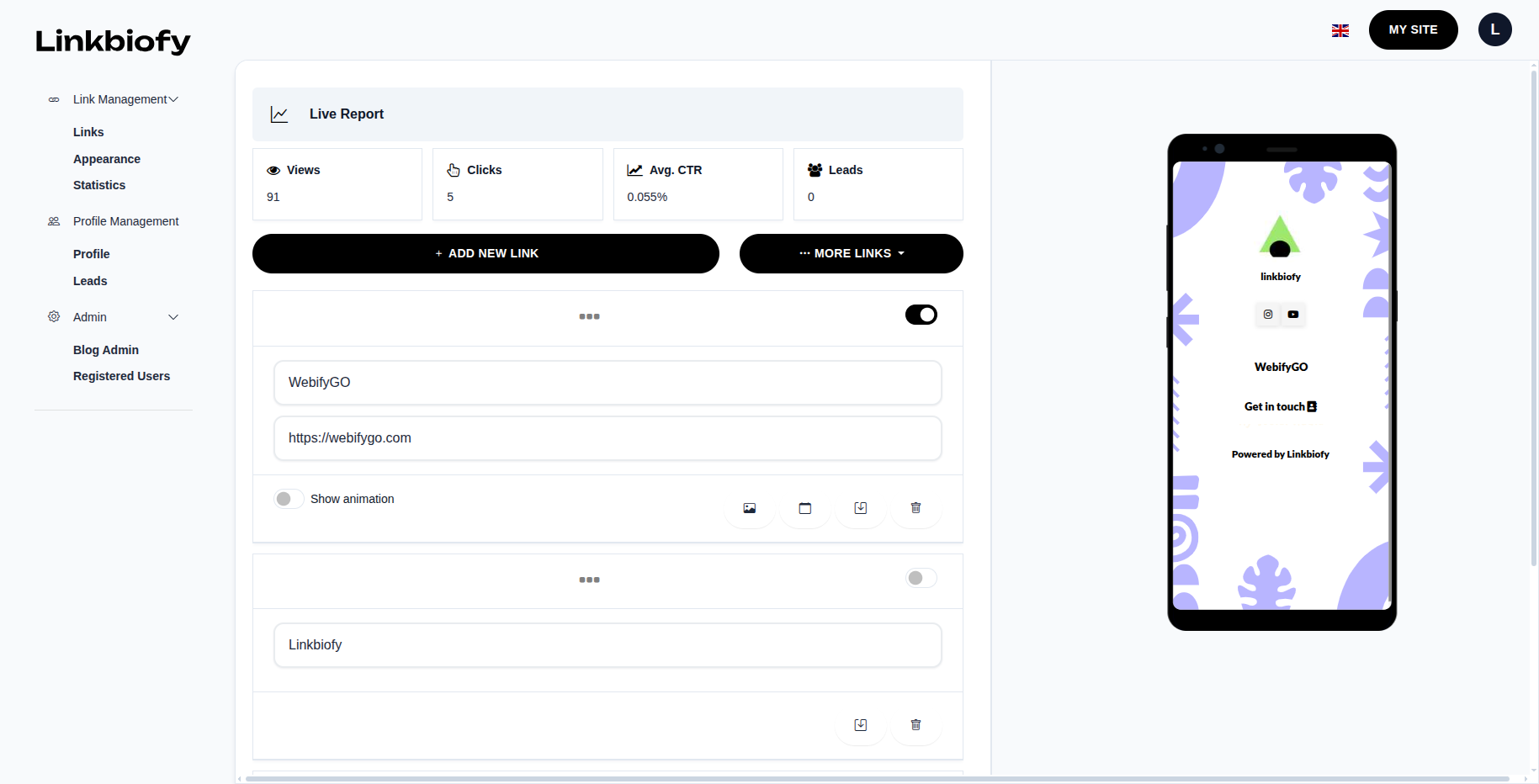Viewport: 1539px width, 784px height.
Task: Click the Live Report chart icon
Action: 279,114
